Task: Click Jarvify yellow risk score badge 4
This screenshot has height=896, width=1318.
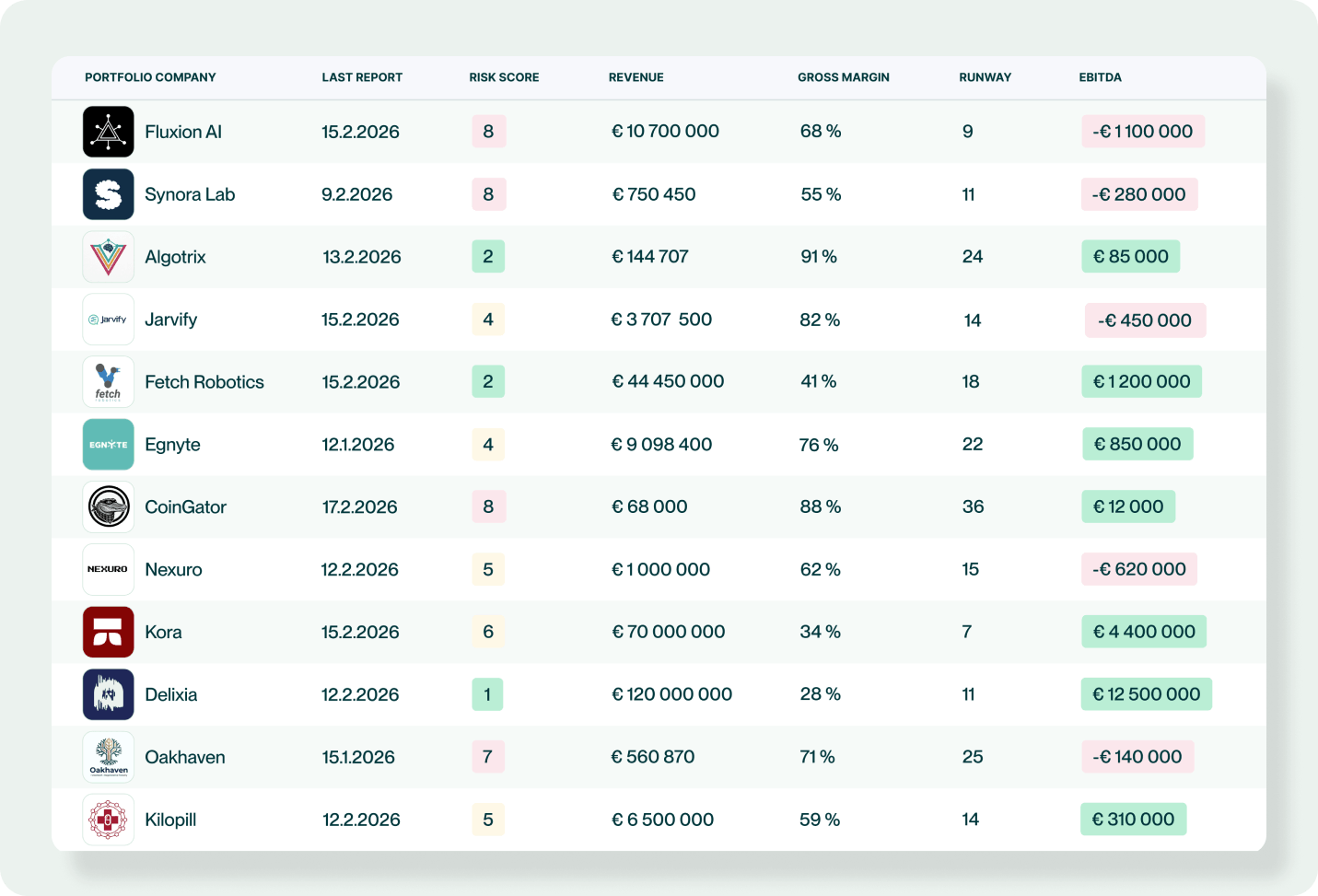Action: pos(488,320)
